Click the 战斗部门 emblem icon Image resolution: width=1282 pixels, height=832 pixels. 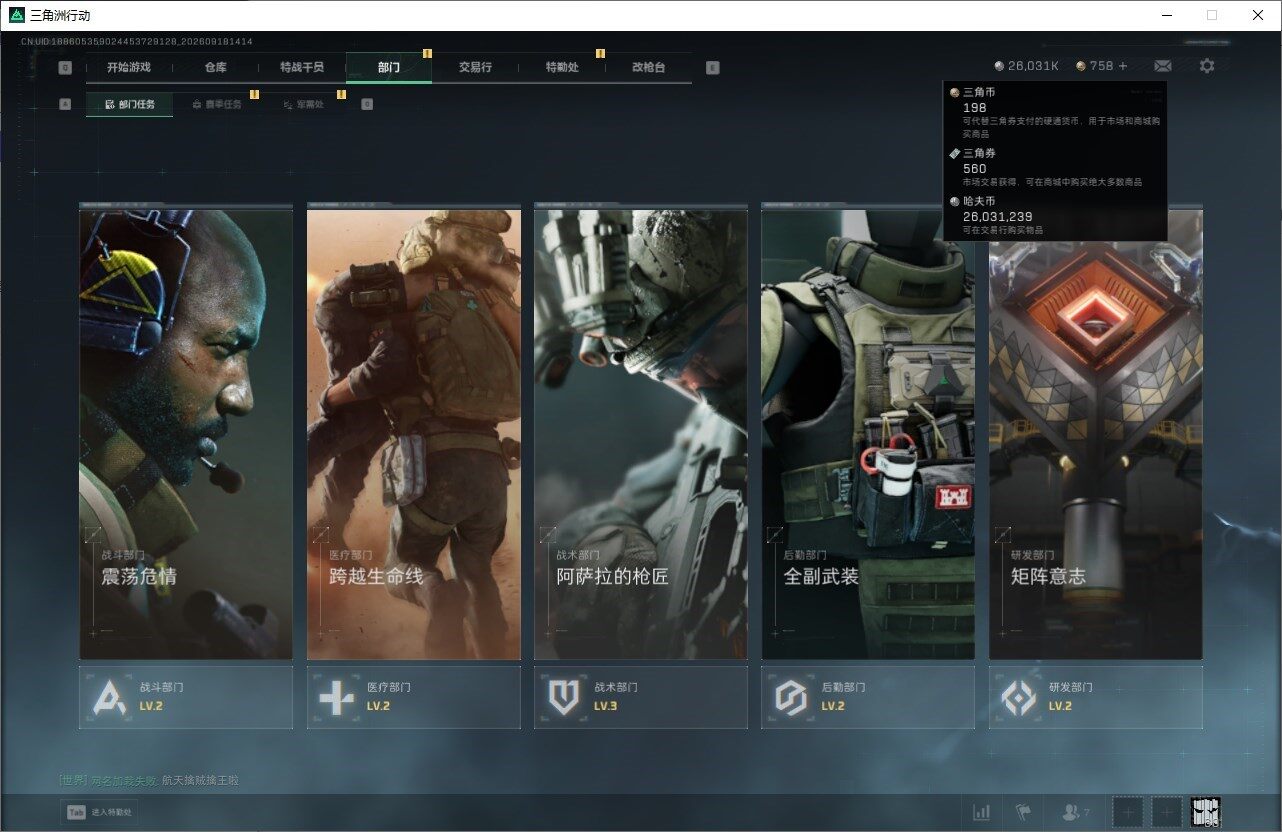[x=110, y=697]
